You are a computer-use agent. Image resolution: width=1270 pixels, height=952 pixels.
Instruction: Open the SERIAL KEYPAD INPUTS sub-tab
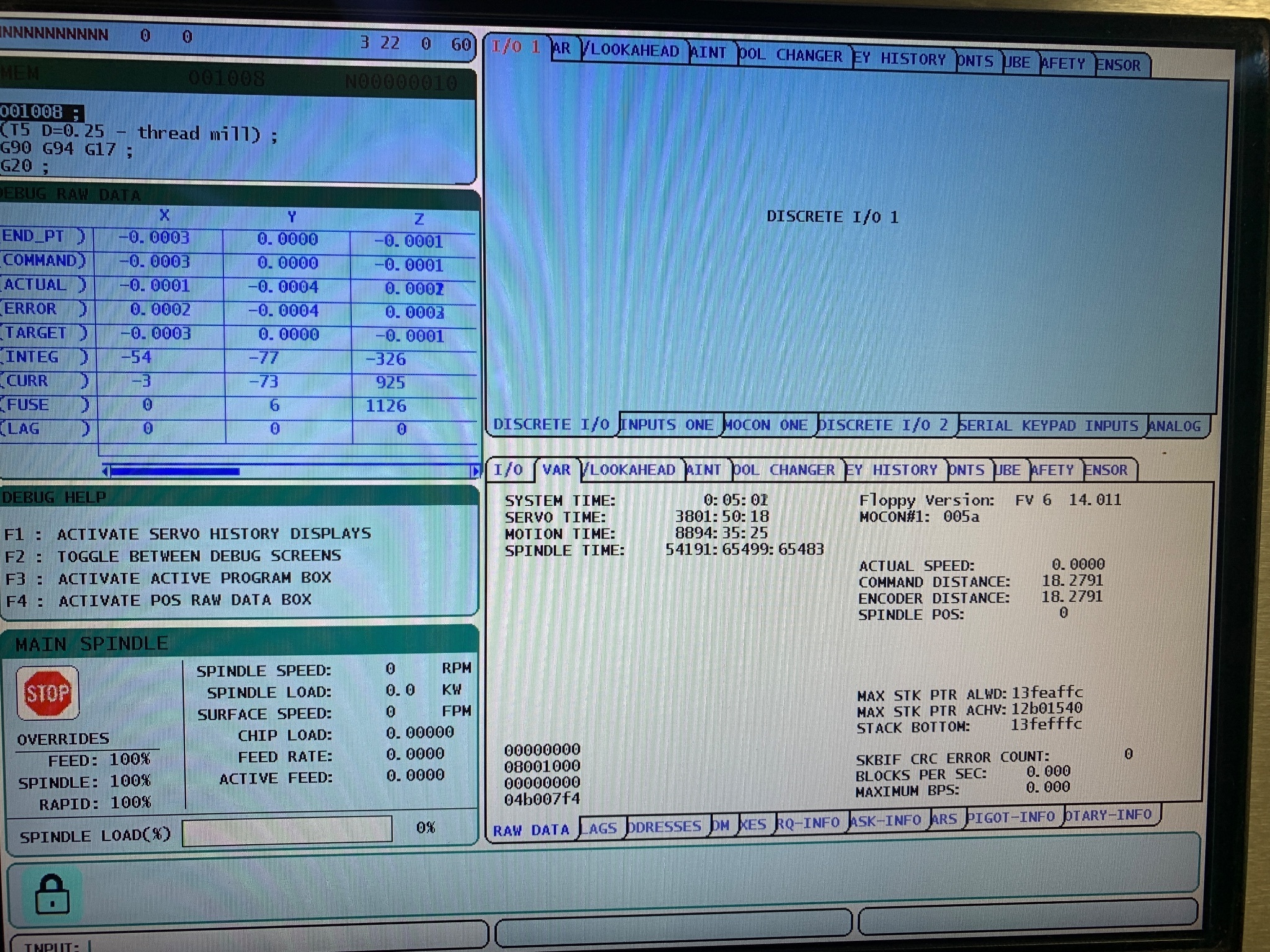pyautogui.click(x=1049, y=426)
